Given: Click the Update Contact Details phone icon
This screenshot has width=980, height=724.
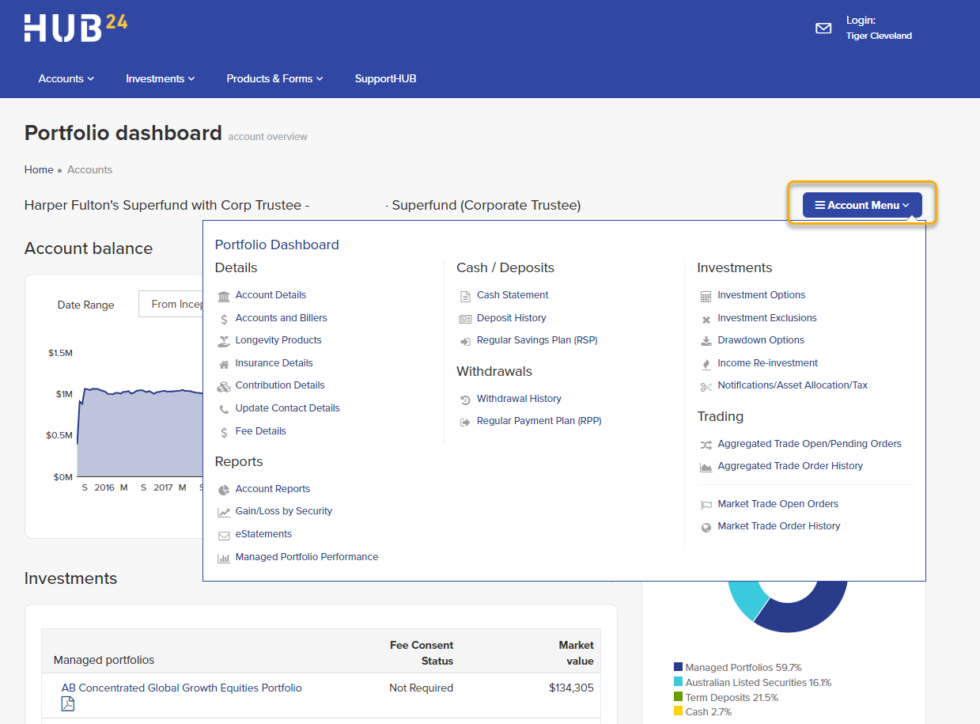Looking at the screenshot, I should (223, 409).
